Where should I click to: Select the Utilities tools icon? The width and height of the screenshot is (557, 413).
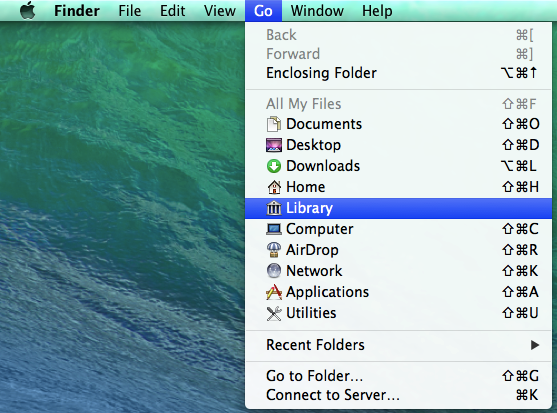[x=274, y=313]
